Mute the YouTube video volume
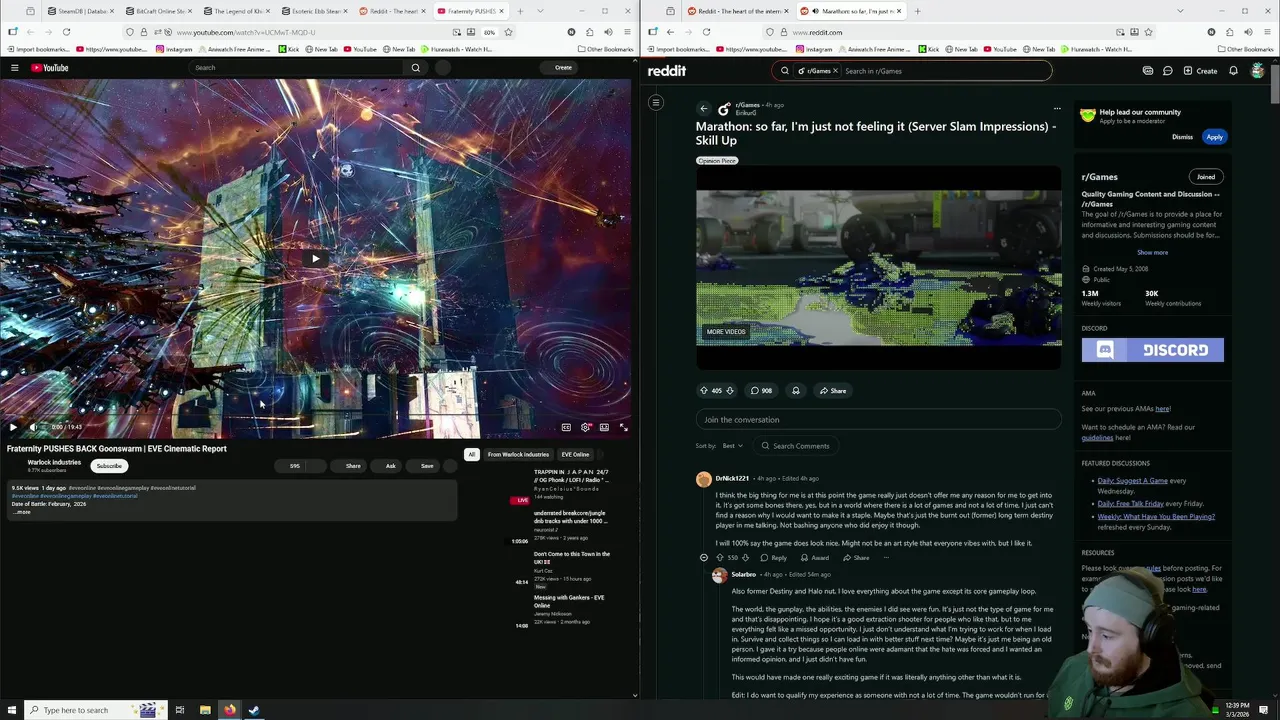The width and height of the screenshot is (1280, 720). [33, 427]
